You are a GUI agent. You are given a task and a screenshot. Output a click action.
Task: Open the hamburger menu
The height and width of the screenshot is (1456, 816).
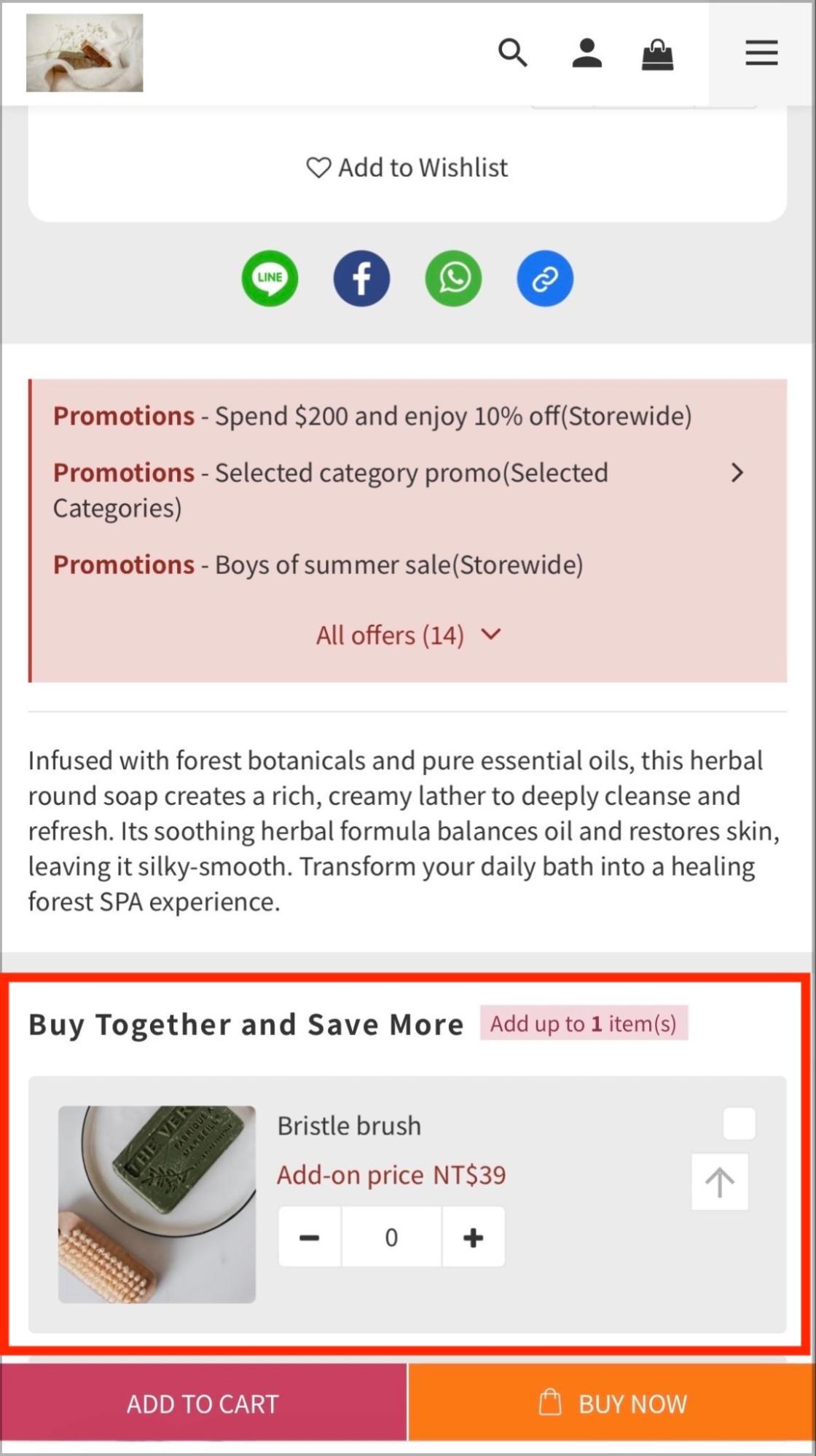click(x=761, y=53)
